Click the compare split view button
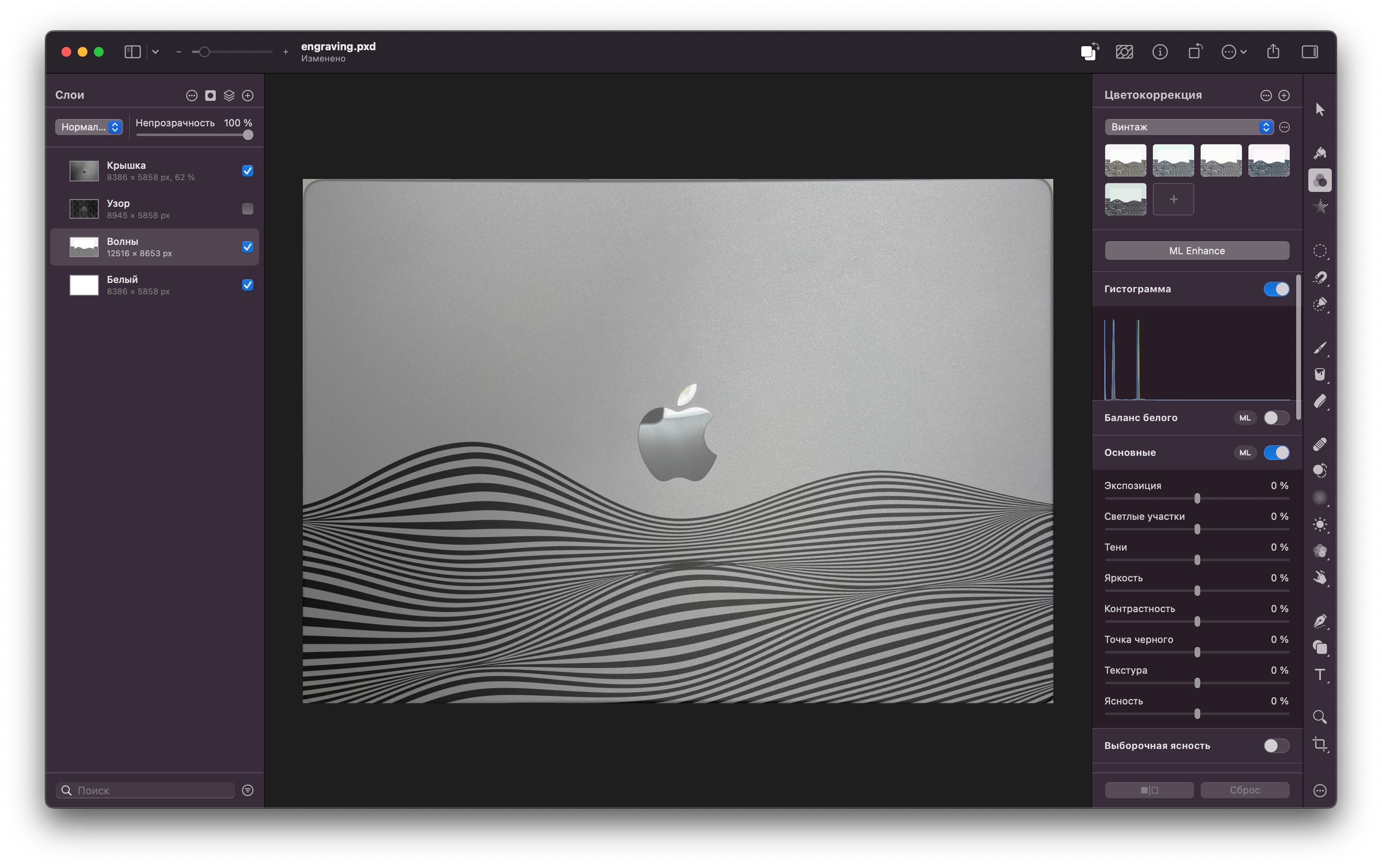 pyautogui.click(x=1150, y=791)
